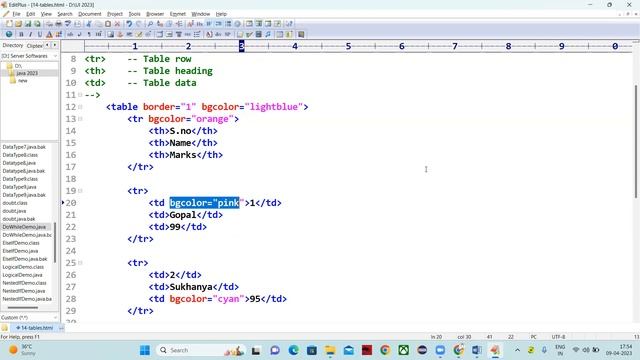The image size is (640, 360).
Task: Select file doubt.java in list
Action: click(x=14, y=211)
